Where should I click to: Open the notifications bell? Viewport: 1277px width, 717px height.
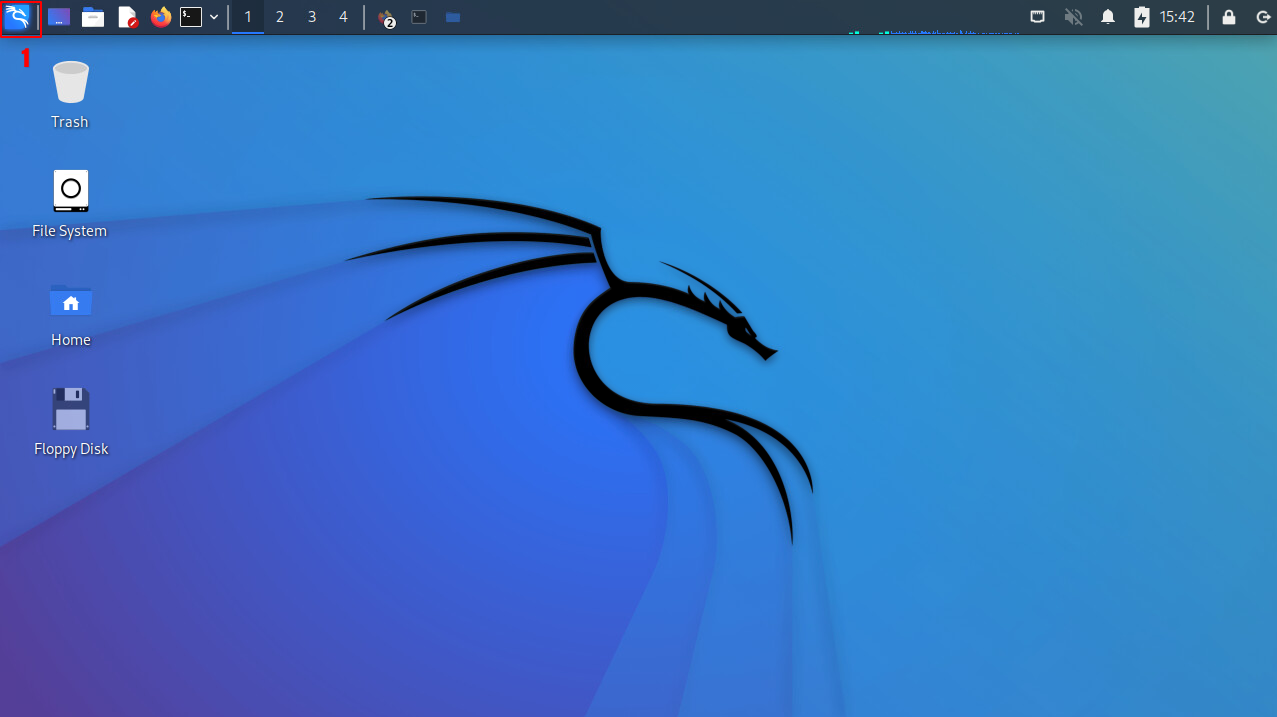(1108, 17)
